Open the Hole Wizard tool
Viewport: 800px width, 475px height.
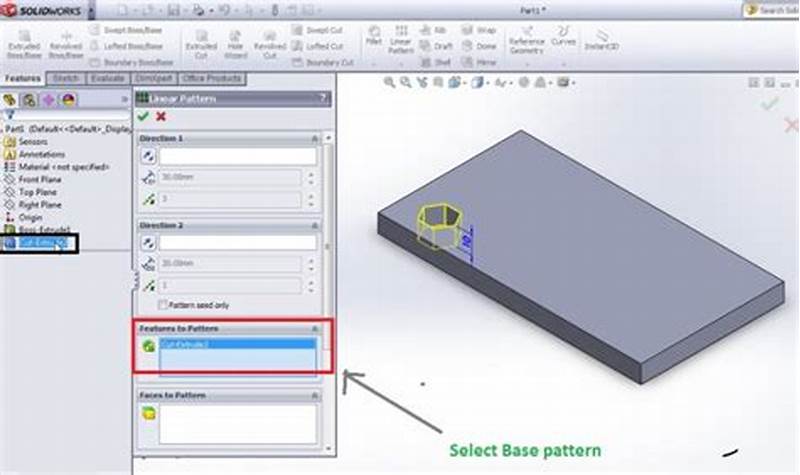pos(235,44)
